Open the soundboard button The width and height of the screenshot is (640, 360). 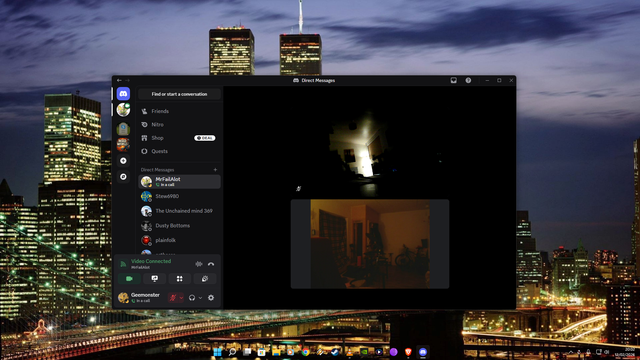click(x=205, y=279)
